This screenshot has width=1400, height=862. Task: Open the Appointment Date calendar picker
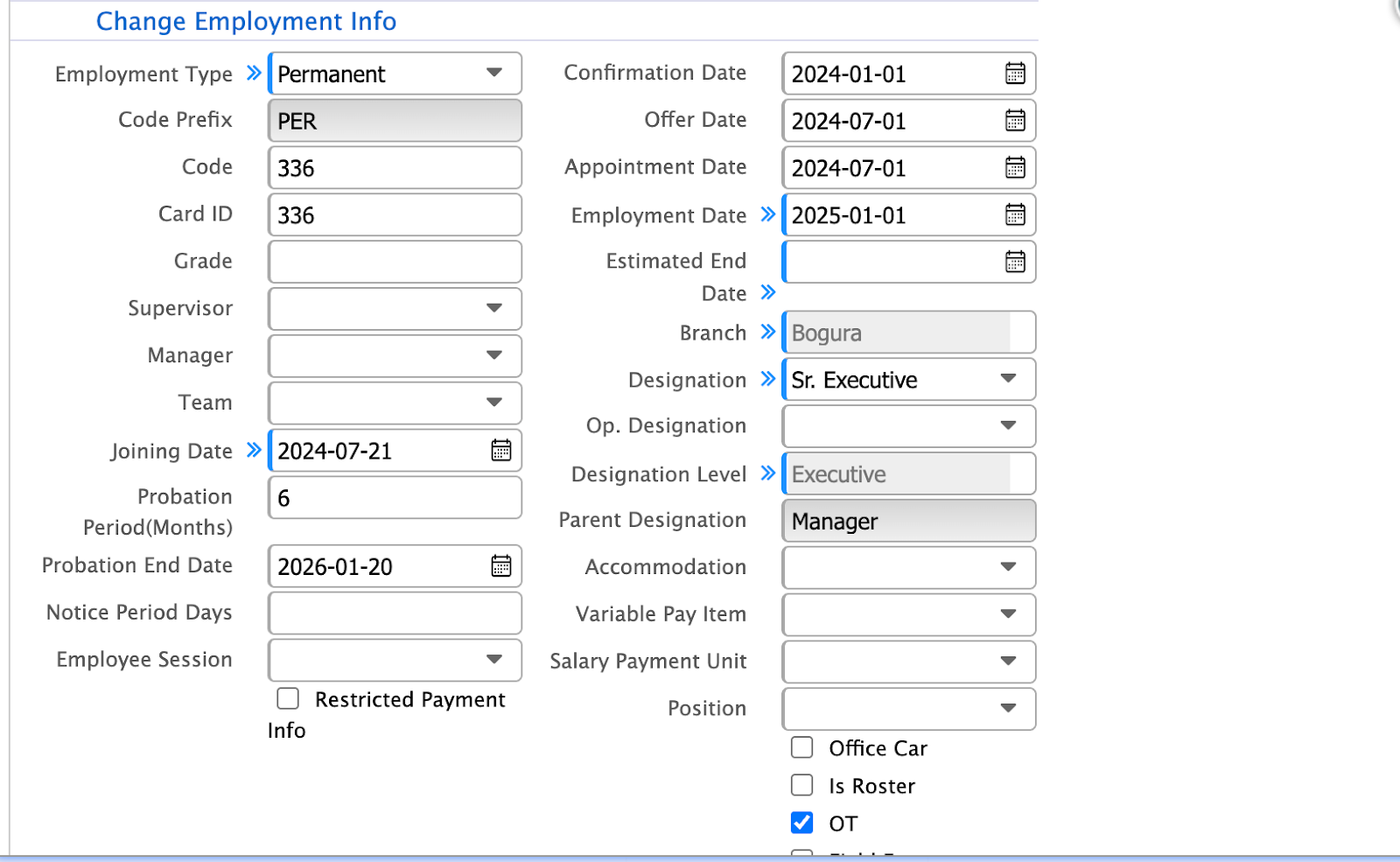(x=1014, y=168)
